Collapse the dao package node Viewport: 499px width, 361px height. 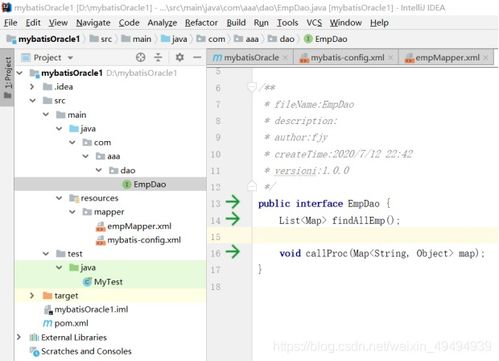99,170
